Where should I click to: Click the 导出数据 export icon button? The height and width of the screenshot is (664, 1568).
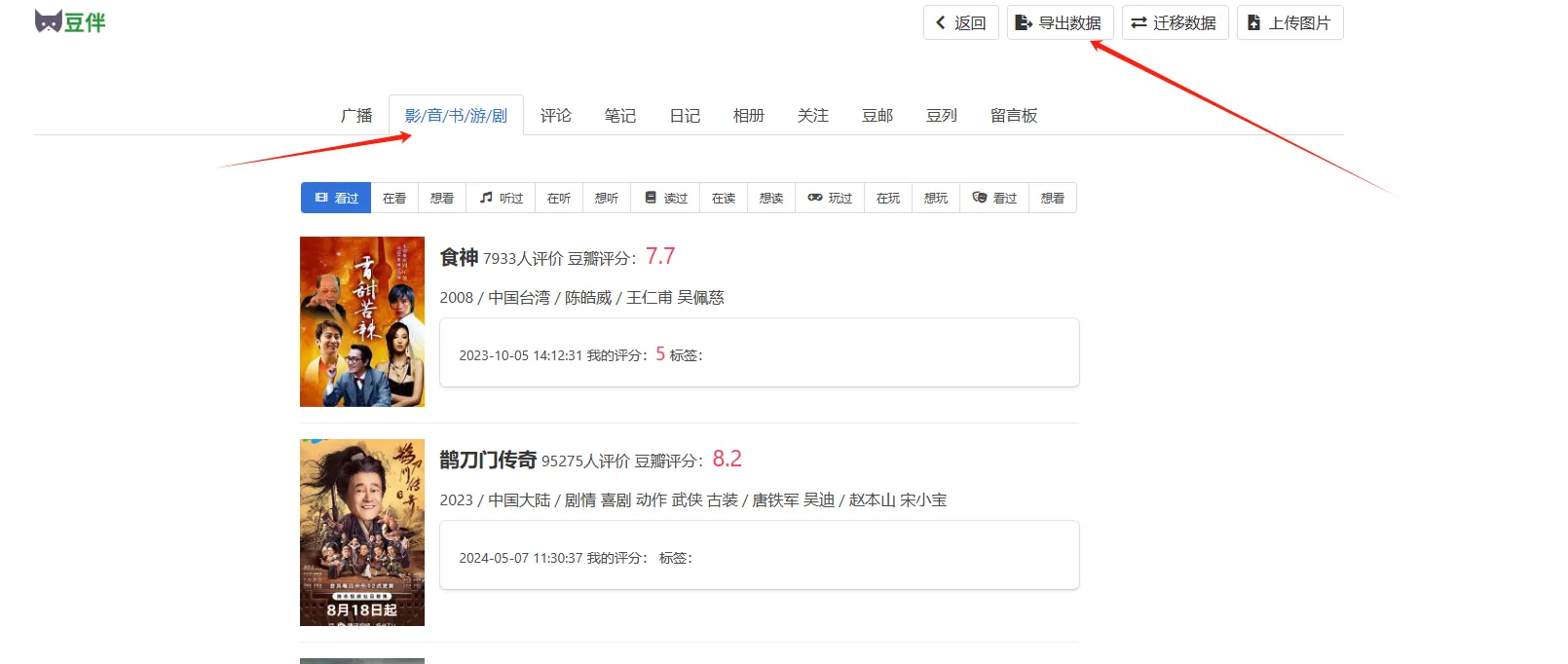tap(1060, 23)
